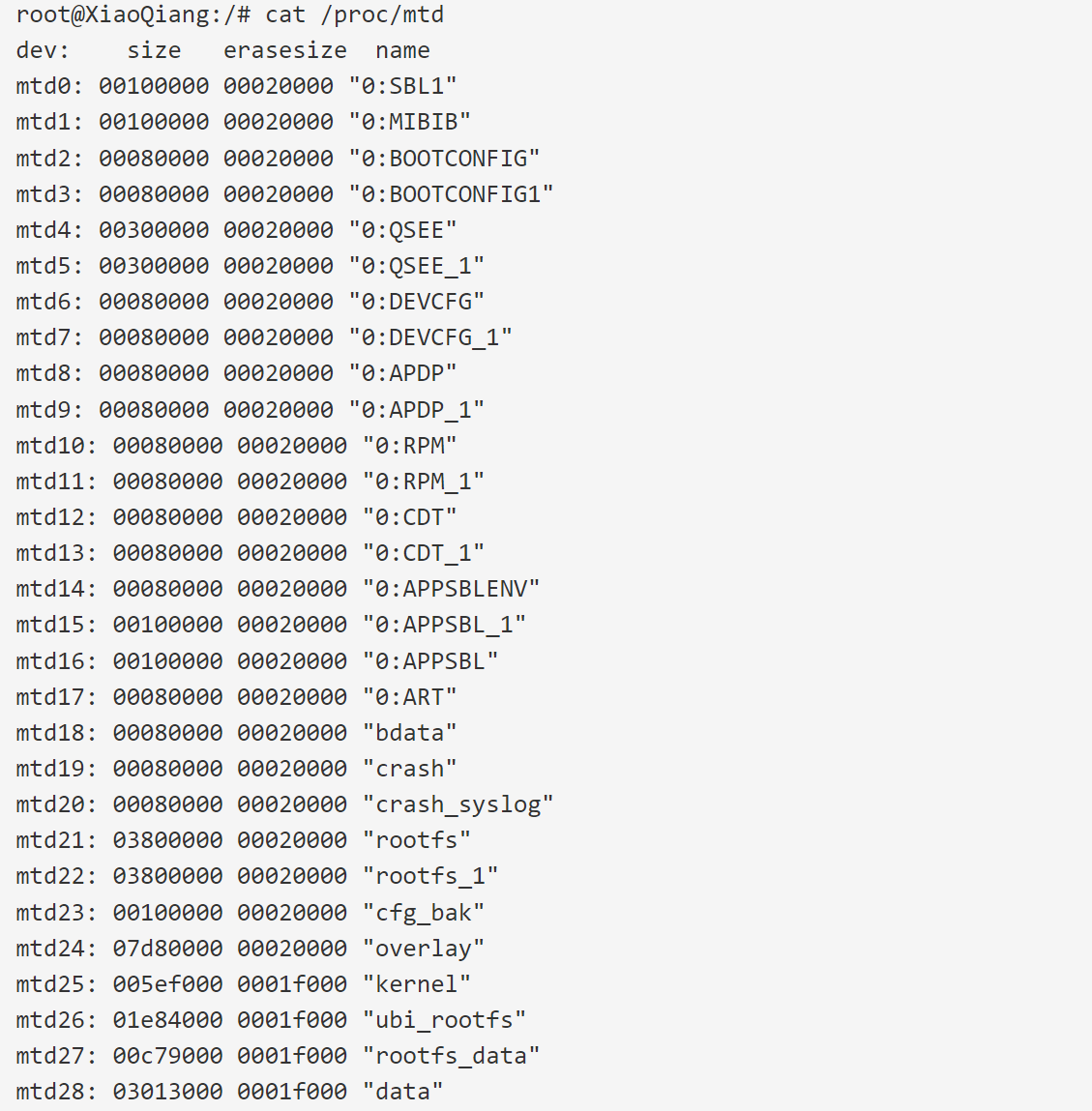Select the 'rootfs_data' partition name
Screen dimensions: 1092x1111
[452, 1057]
